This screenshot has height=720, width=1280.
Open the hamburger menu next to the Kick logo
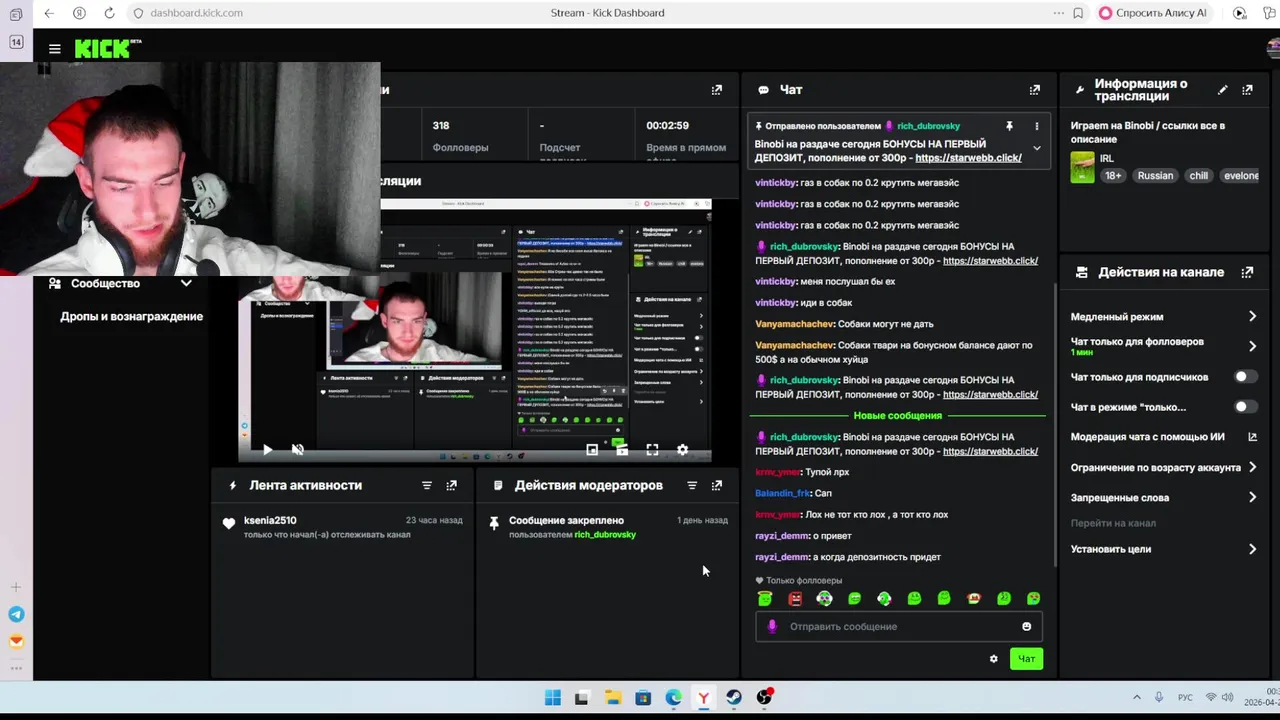55,48
